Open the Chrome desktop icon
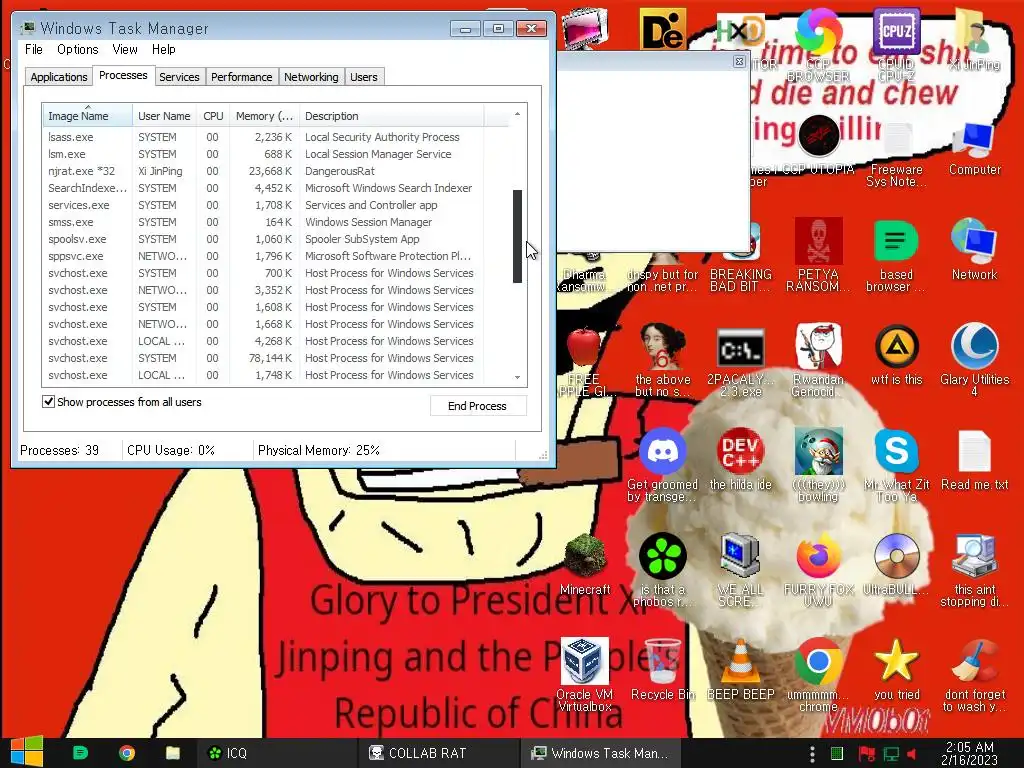 tap(818, 661)
